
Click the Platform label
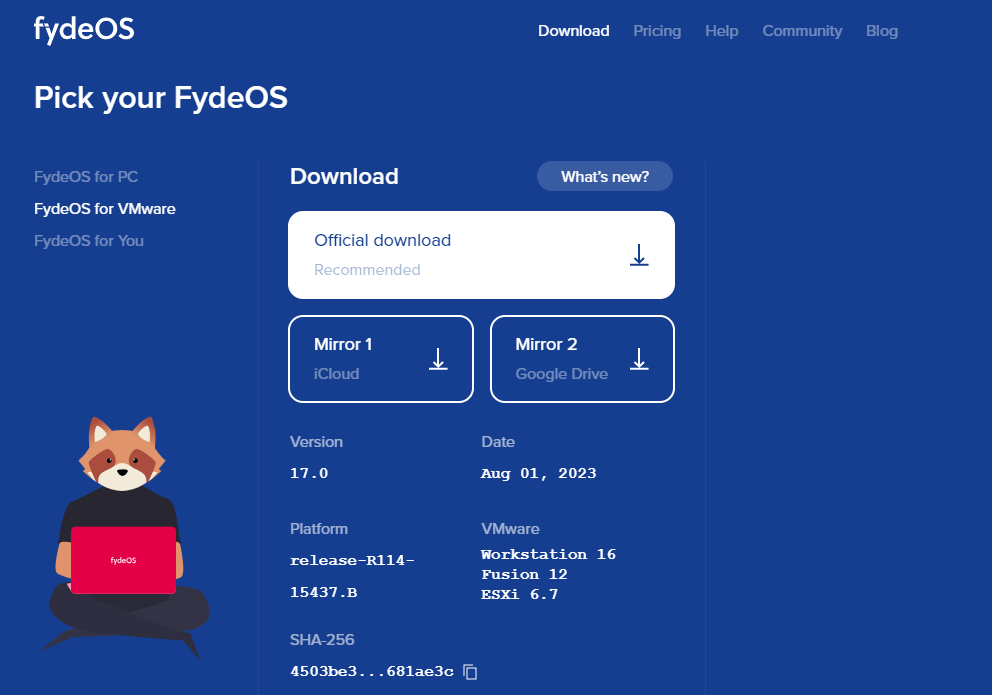pyautogui.click(x=319, y=529)
